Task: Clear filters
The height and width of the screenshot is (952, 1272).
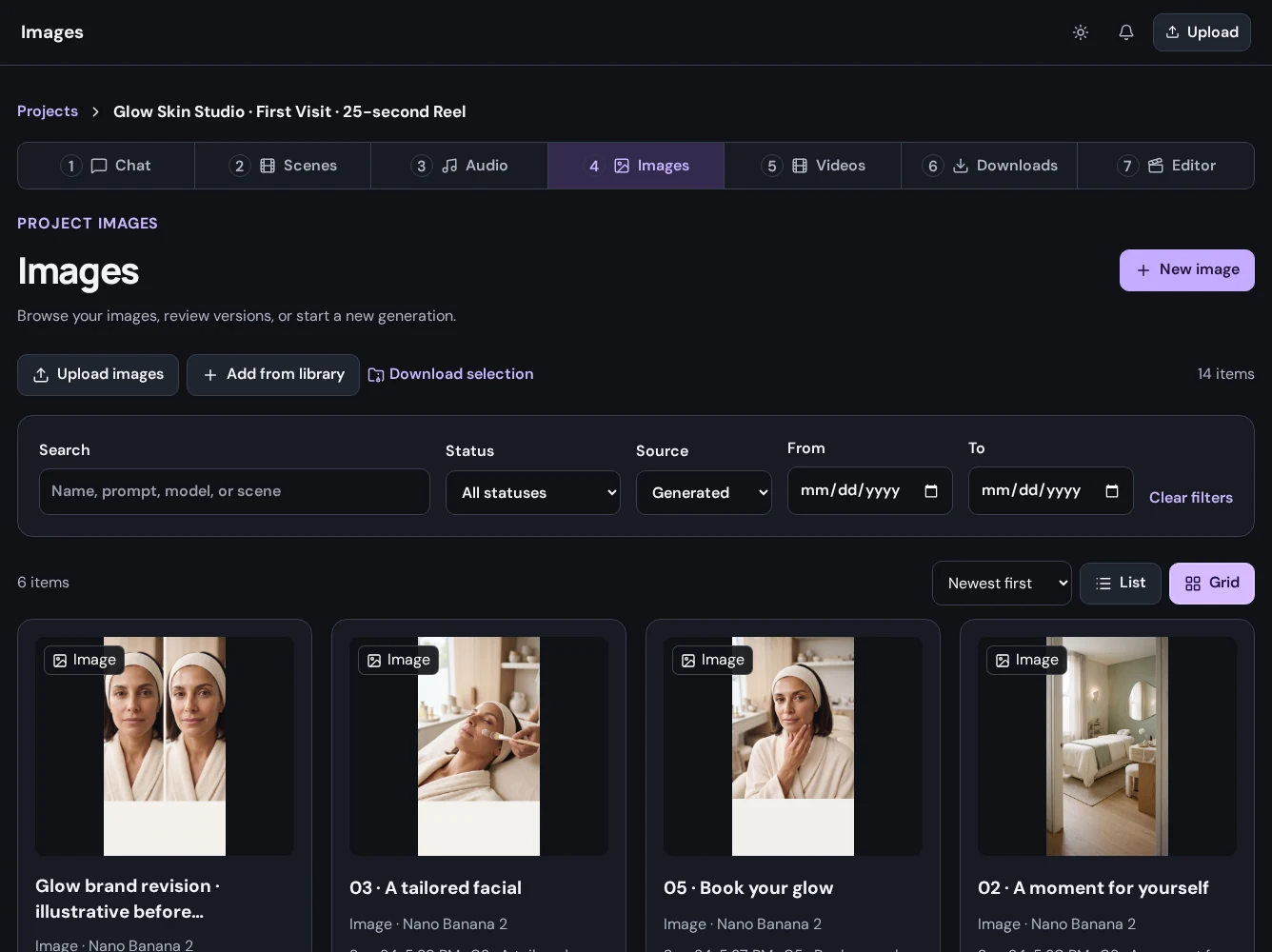Action: [x=1191, y=498]
